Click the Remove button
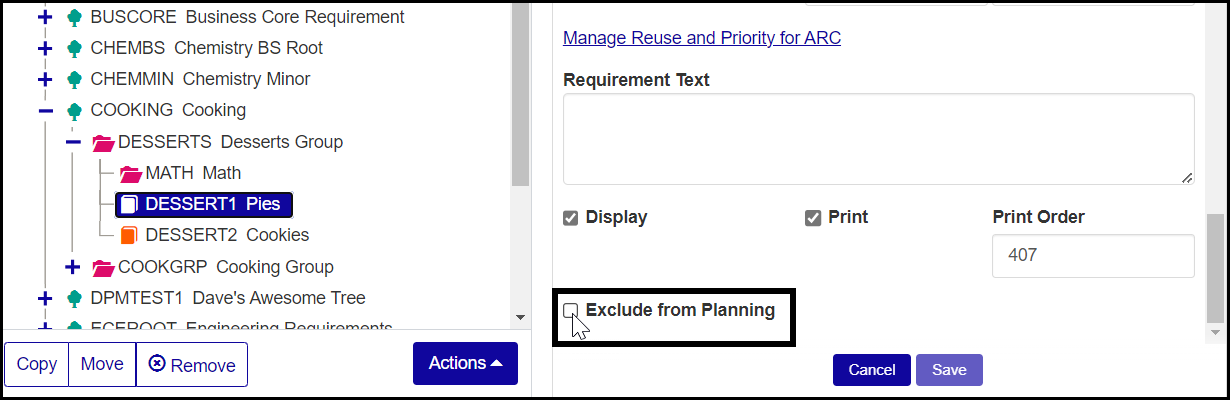Screen dimensions: 1230x400 192,365
